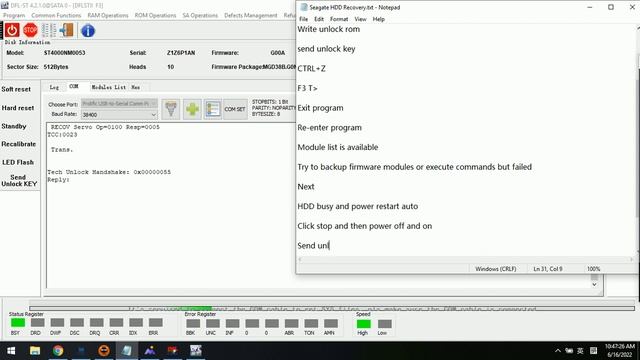Show hidden system tray icons
This screenshot has height=360, width=640.
(558, 351)
